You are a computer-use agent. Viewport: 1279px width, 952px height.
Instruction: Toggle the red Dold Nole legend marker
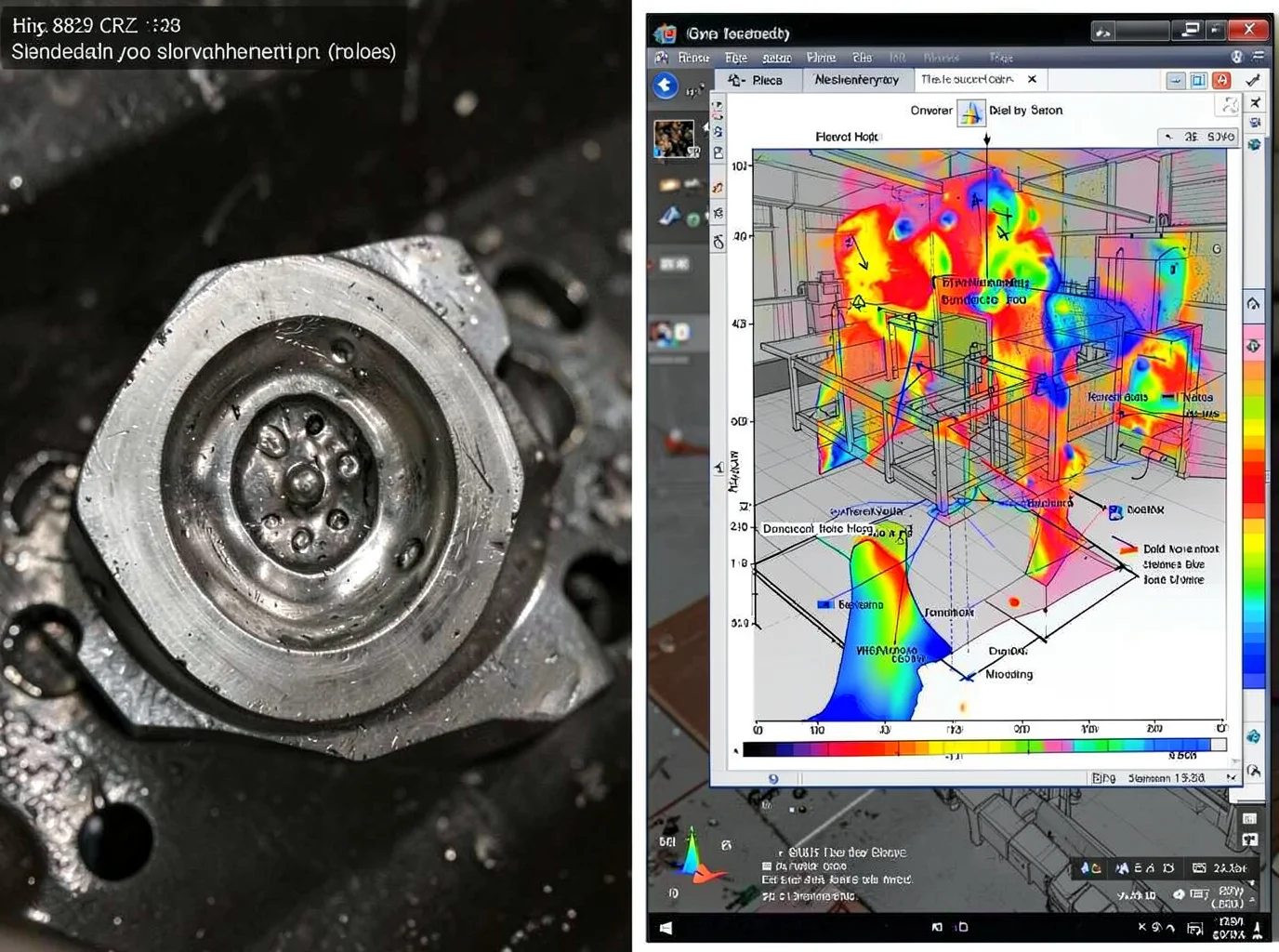coord(1128,549)
